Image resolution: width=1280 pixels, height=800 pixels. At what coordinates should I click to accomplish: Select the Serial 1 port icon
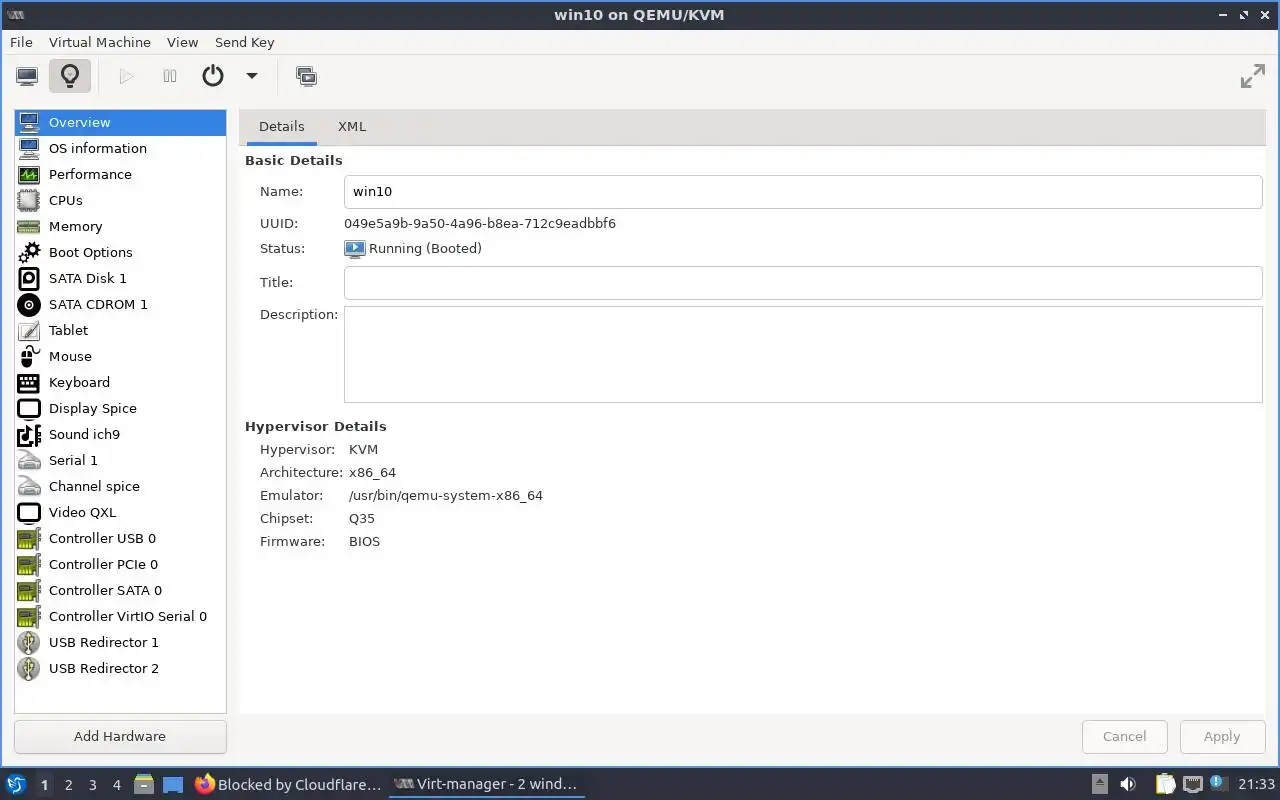29,460
